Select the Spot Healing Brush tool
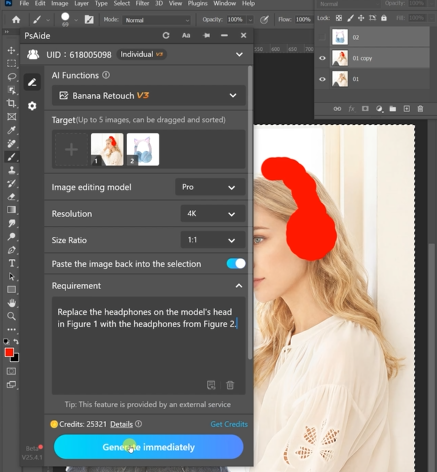The image size is (437, 472). pos(12,143)
